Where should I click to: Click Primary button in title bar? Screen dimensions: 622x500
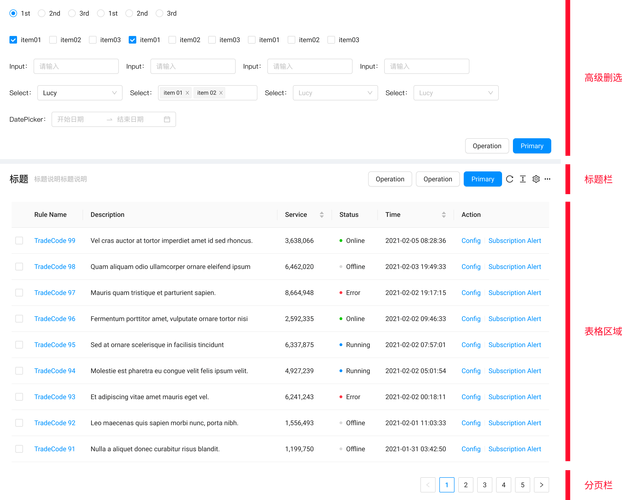[482, 179]
